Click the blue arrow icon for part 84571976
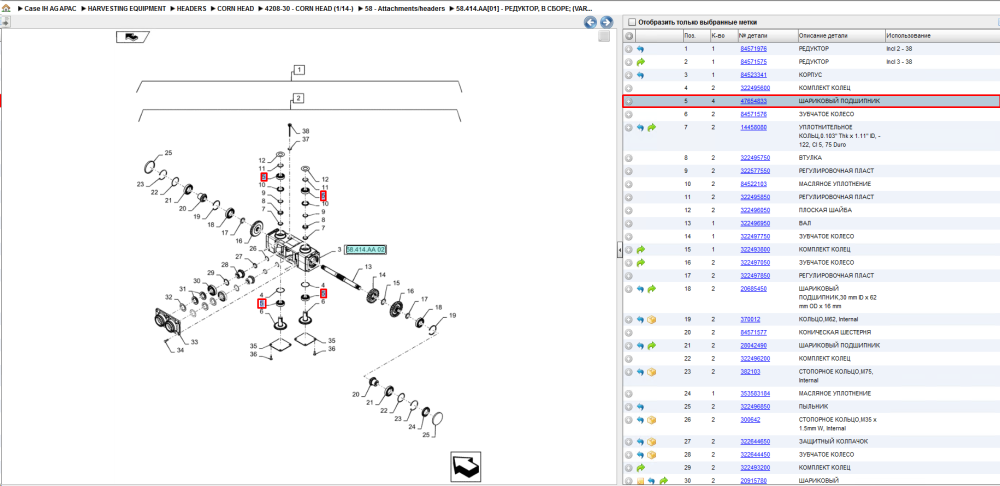 tap(641, 49)
